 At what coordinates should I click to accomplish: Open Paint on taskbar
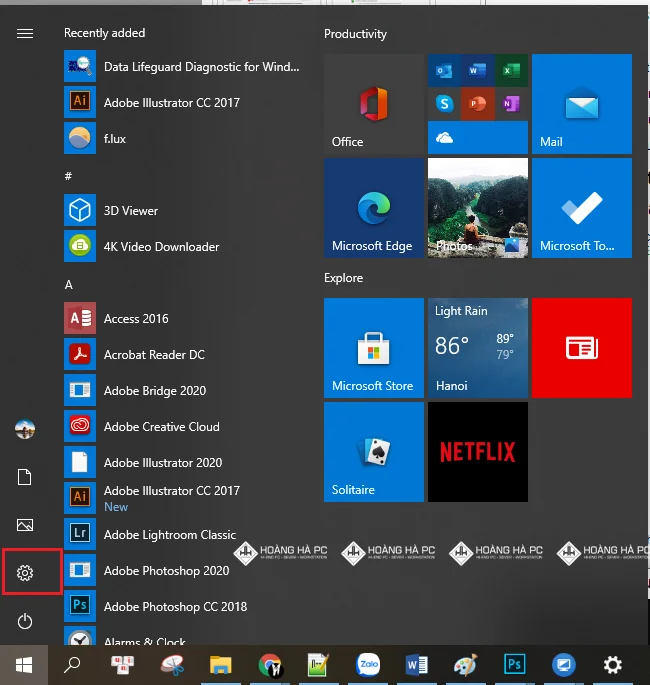point(466,665)
